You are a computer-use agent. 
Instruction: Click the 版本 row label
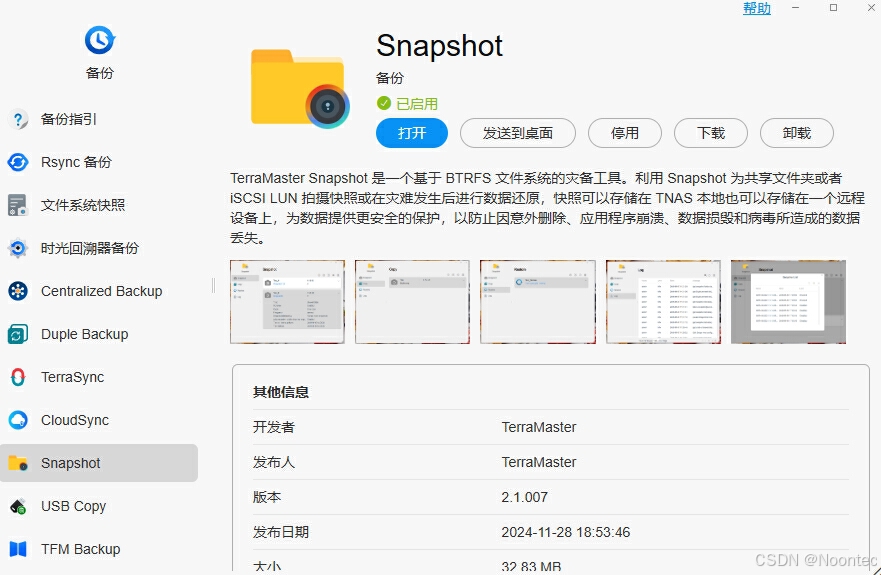(x=267, y=497)
